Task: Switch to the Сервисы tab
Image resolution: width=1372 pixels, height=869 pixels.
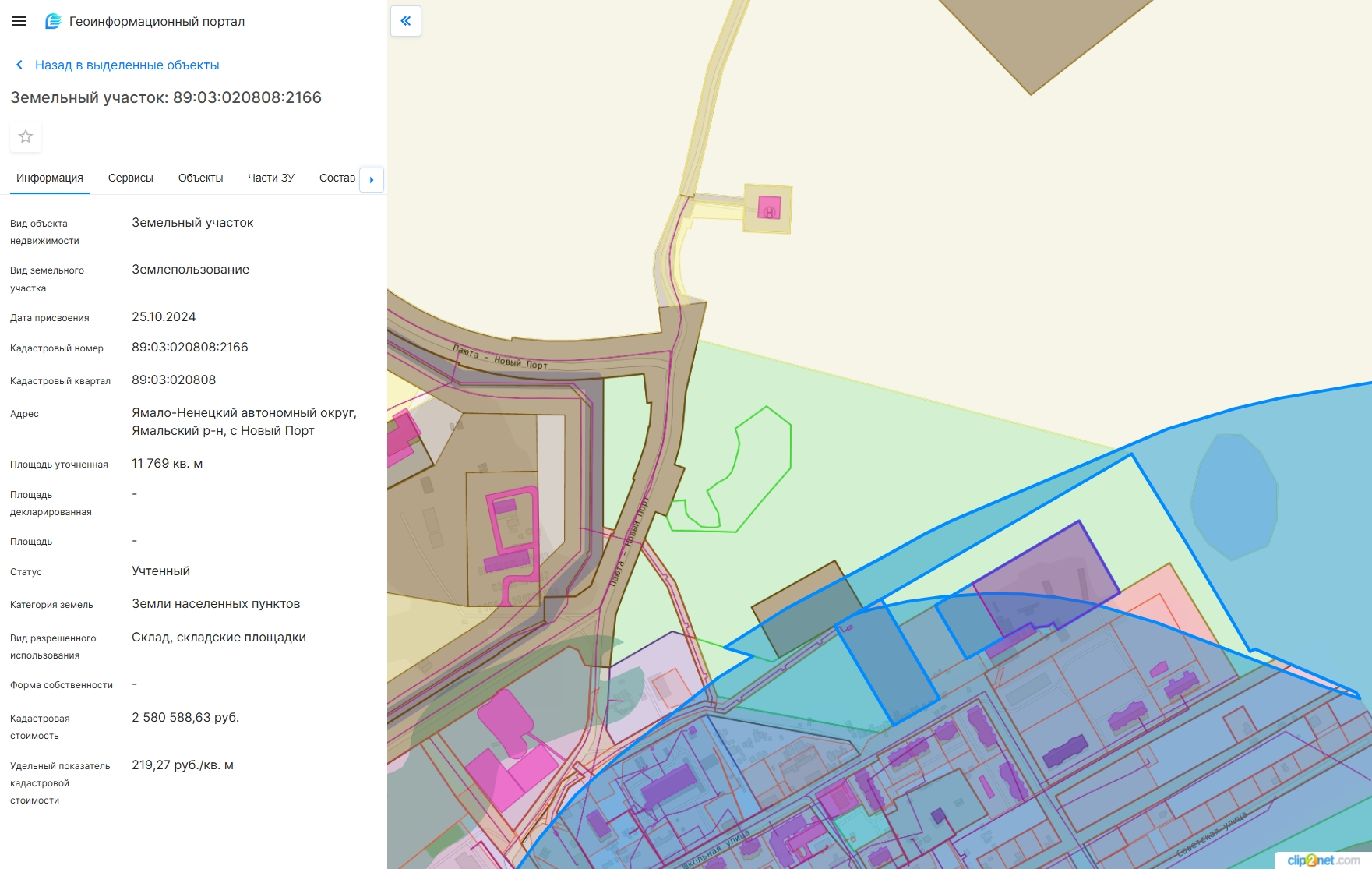Action: 131,178
